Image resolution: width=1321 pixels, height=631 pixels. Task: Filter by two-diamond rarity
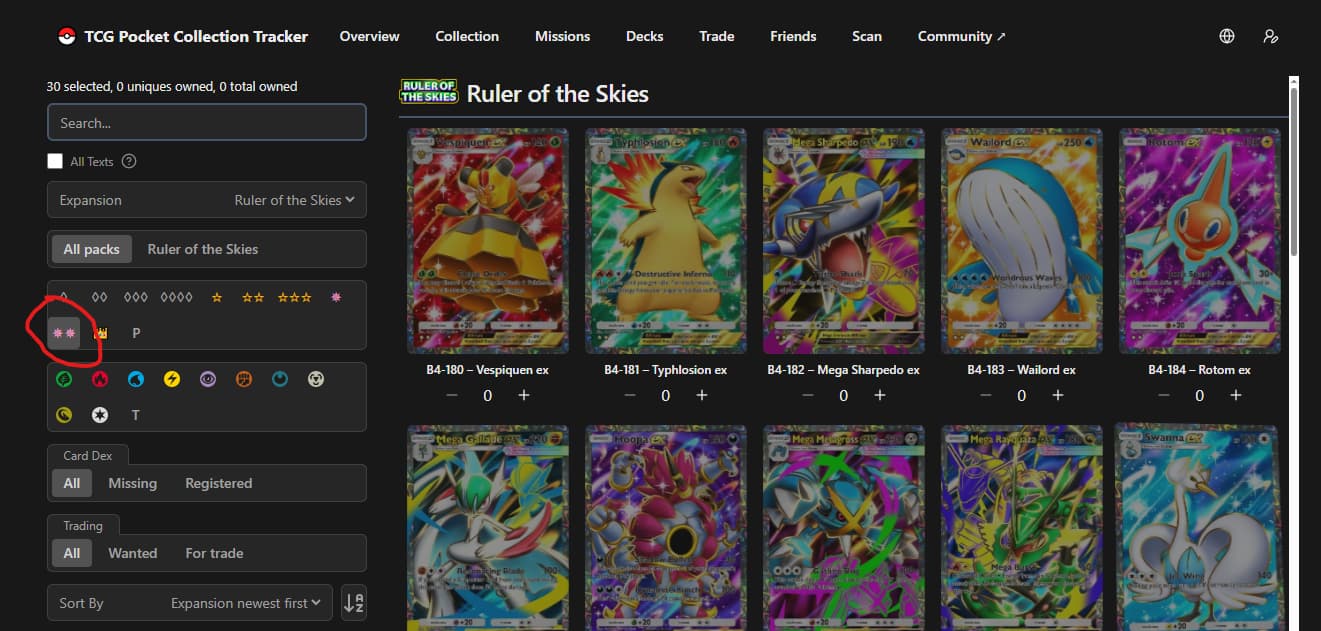pyautogui.click(x=99, y=298)
